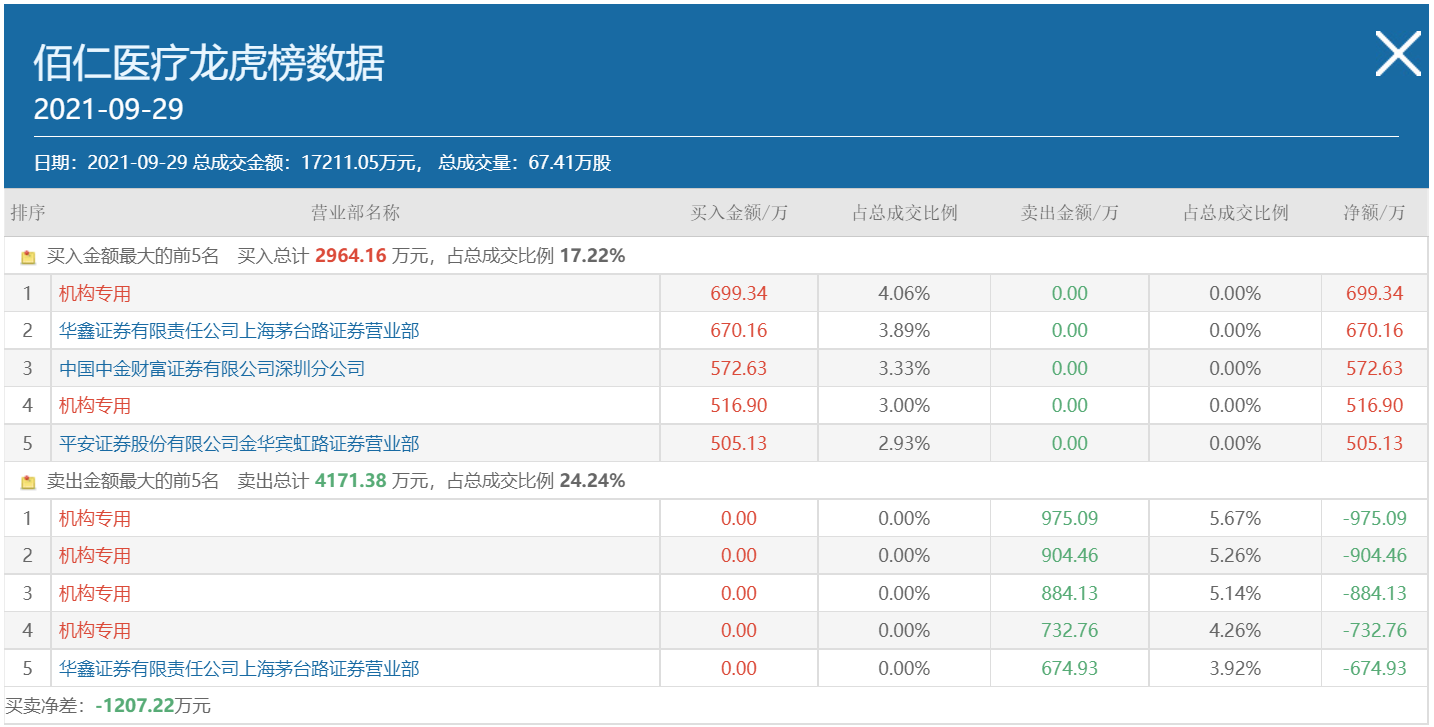This screenshot has height=727, width=1434.
Task: Click the -884.13 net amount cell
Action: pyautogui.click(x=1375, y=594)
